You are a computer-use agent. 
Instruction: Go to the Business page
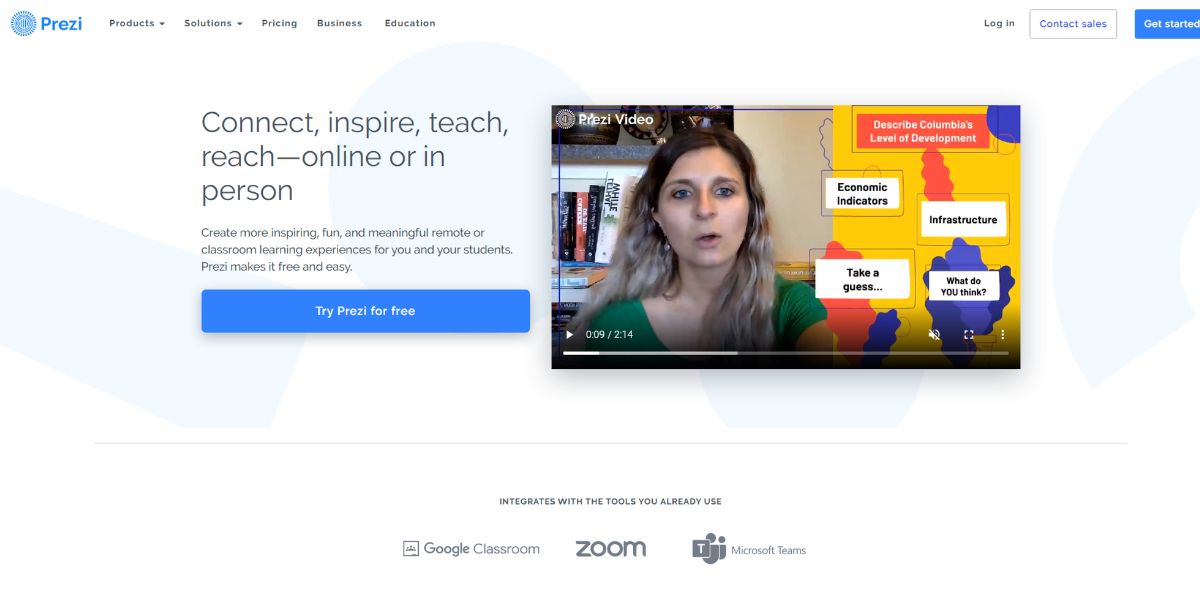(x=339, y=23)
